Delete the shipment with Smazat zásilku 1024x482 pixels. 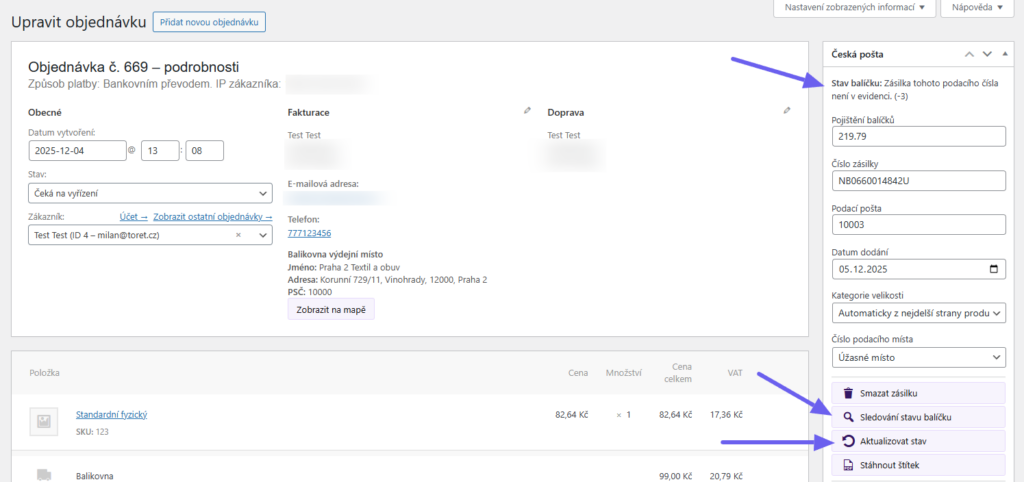tap(918, 394)
